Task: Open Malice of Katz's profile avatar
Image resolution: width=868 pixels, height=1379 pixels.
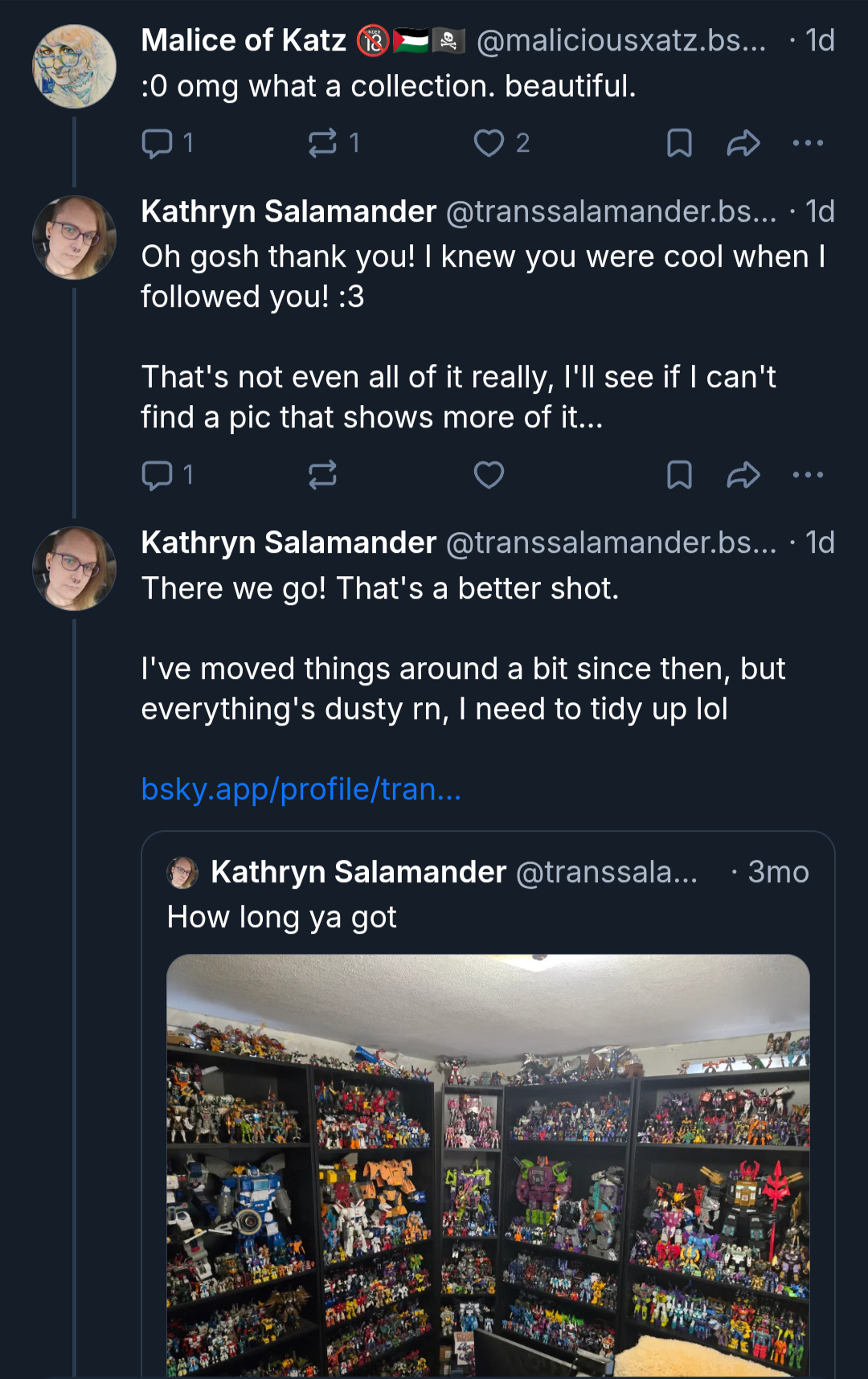Action: pyautogui.click(x=74, y=67)
